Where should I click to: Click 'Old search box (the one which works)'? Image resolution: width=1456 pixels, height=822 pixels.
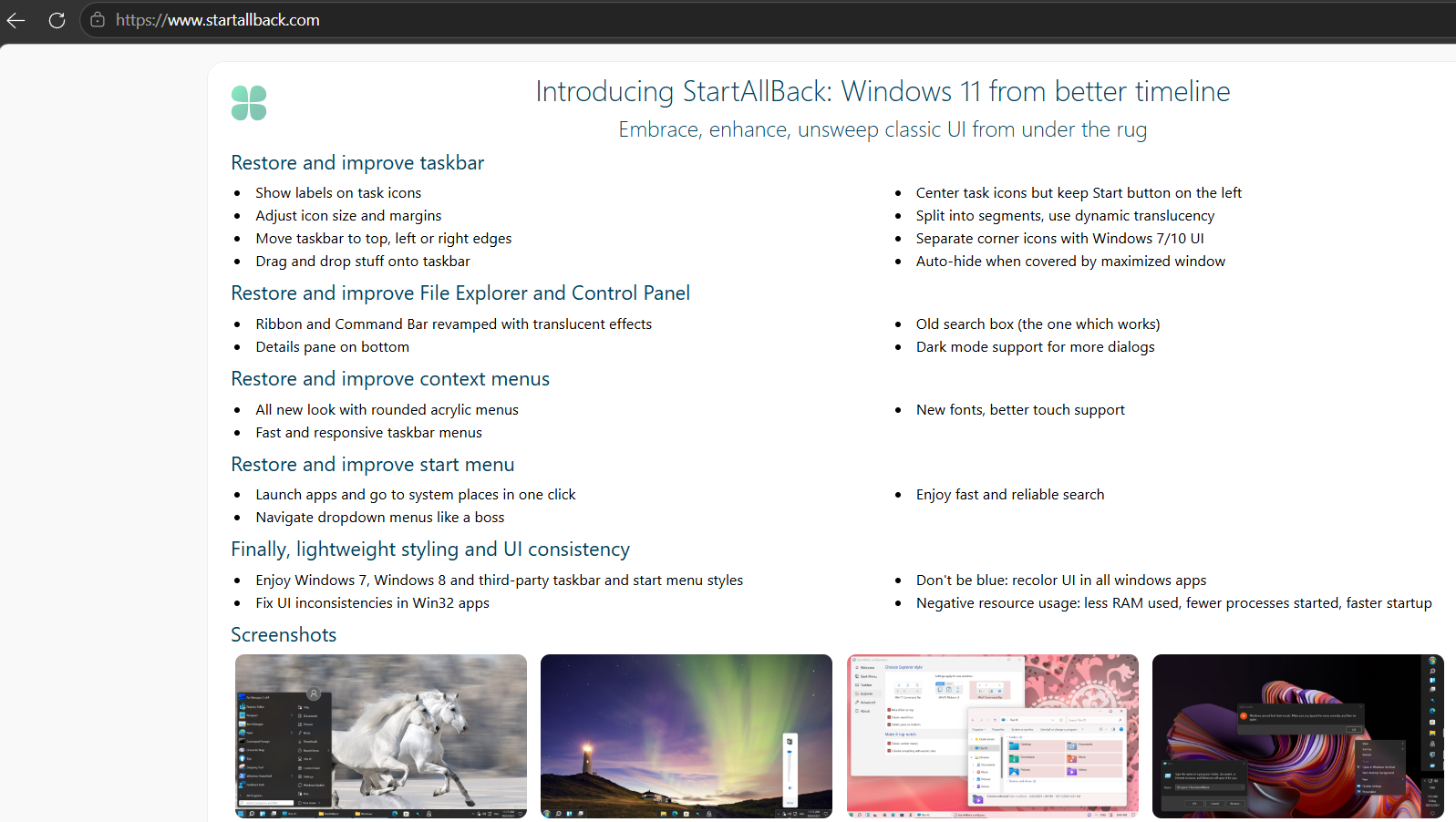point(1038,324)
